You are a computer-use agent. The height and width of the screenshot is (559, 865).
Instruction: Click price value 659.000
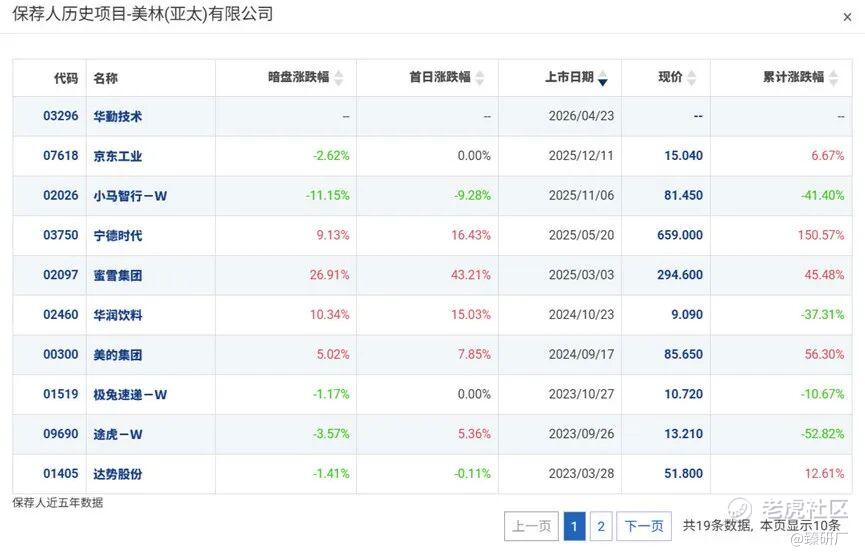(680, 235)
